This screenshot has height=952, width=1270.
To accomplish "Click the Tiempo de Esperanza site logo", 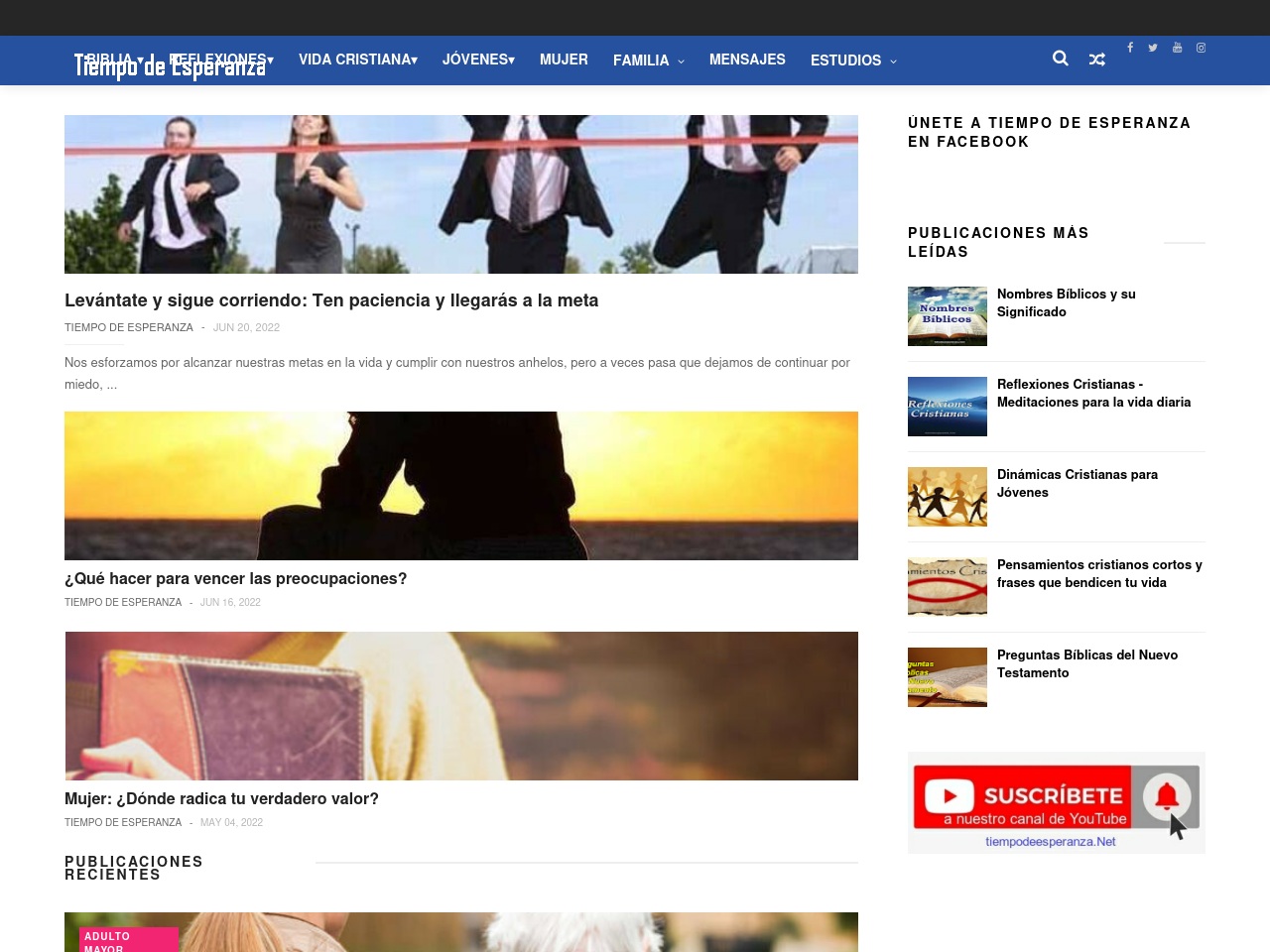I will click(x=171, y=65).
